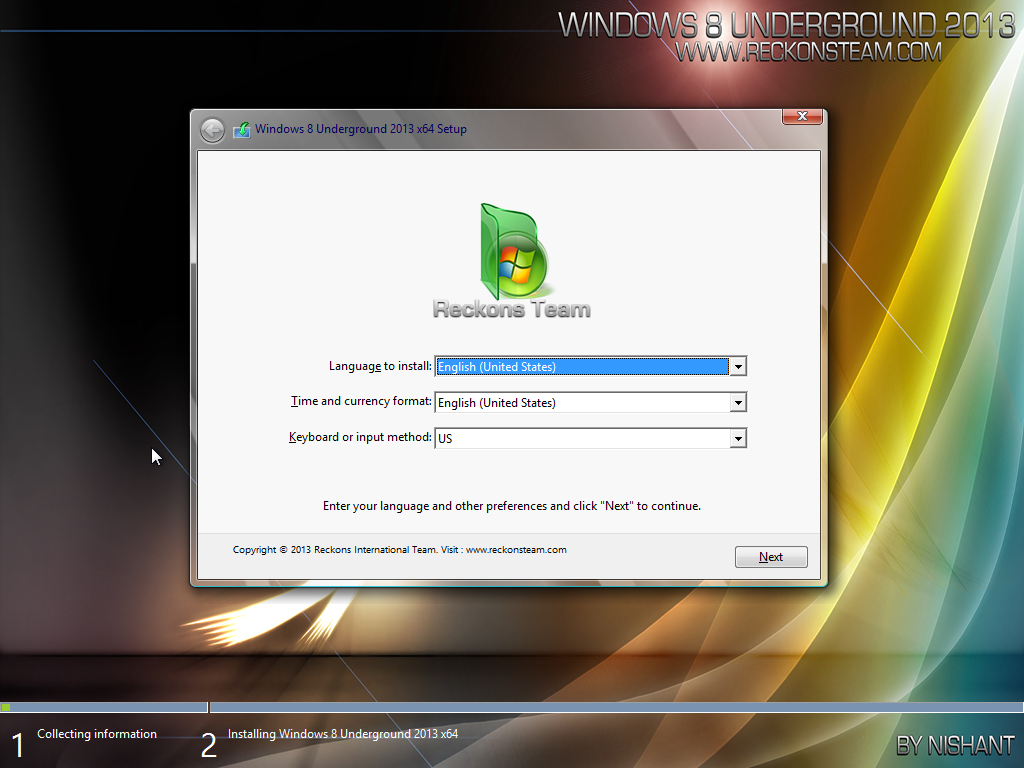Click the Next button
Viewport: 1024px width, 768px height.
tap(771, 557)
